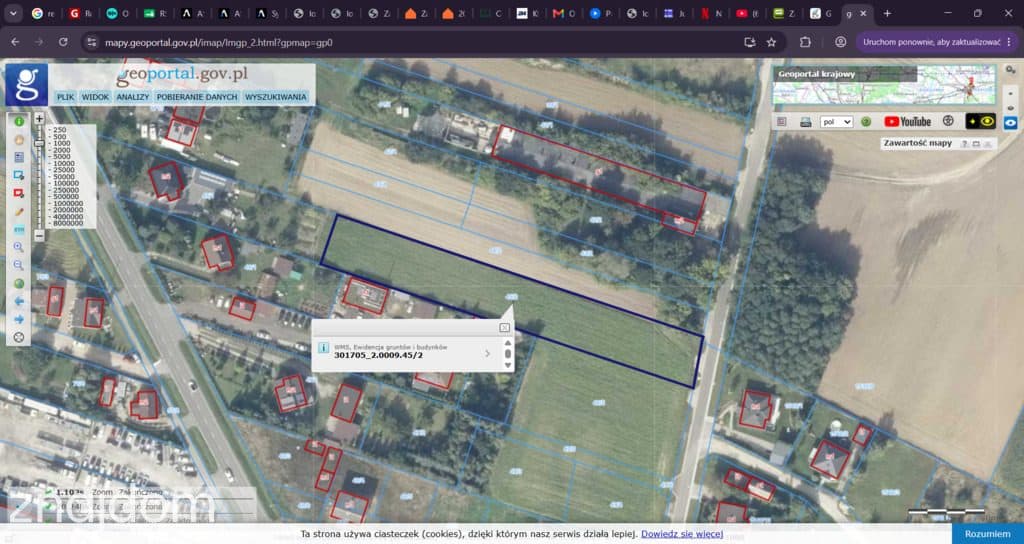Open the Chrome profile avatar icon
This screenshot has width=1024, height=544.
click(x=840, y=42)
